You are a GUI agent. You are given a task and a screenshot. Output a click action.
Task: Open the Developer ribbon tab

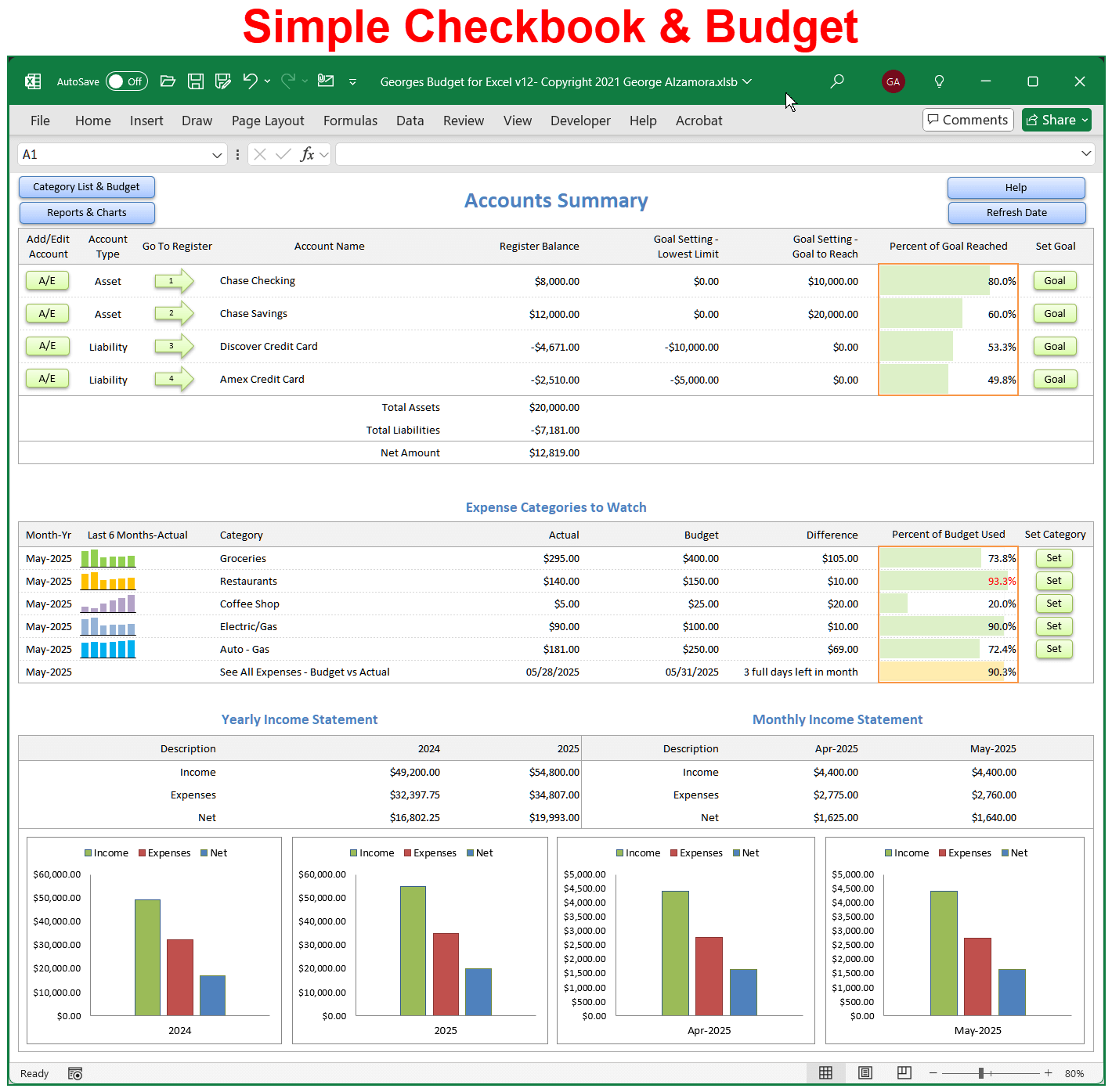pos(580,121)
